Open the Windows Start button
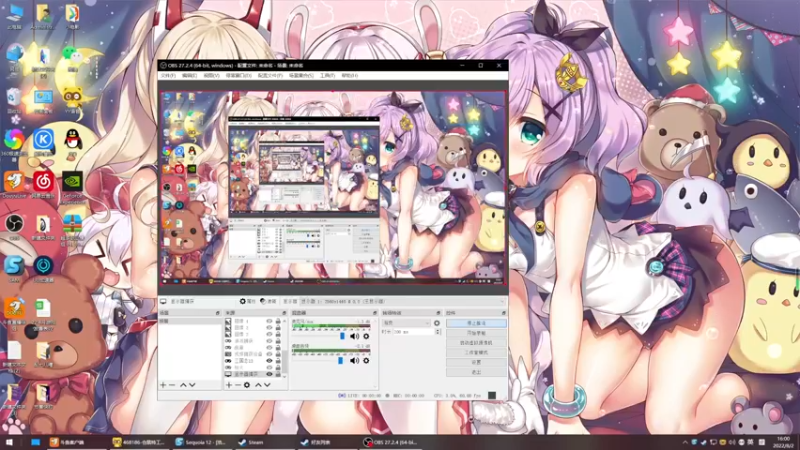The image size is (800, 450). click(x=9, y=442)
